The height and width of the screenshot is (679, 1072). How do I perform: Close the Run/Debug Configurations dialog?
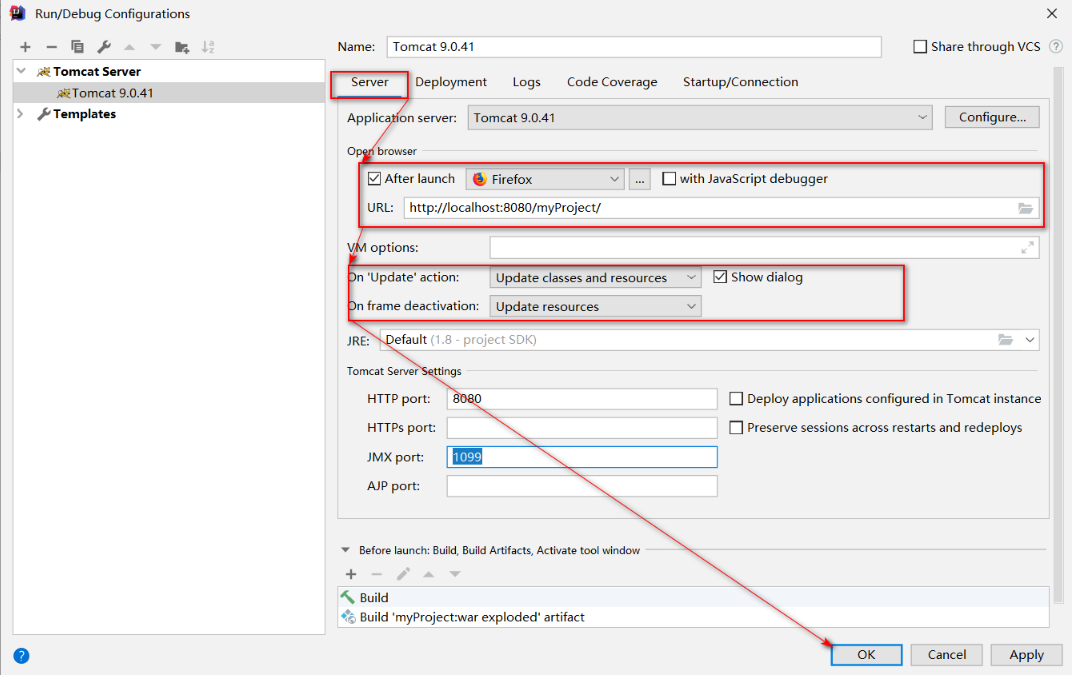(1051, 14)
